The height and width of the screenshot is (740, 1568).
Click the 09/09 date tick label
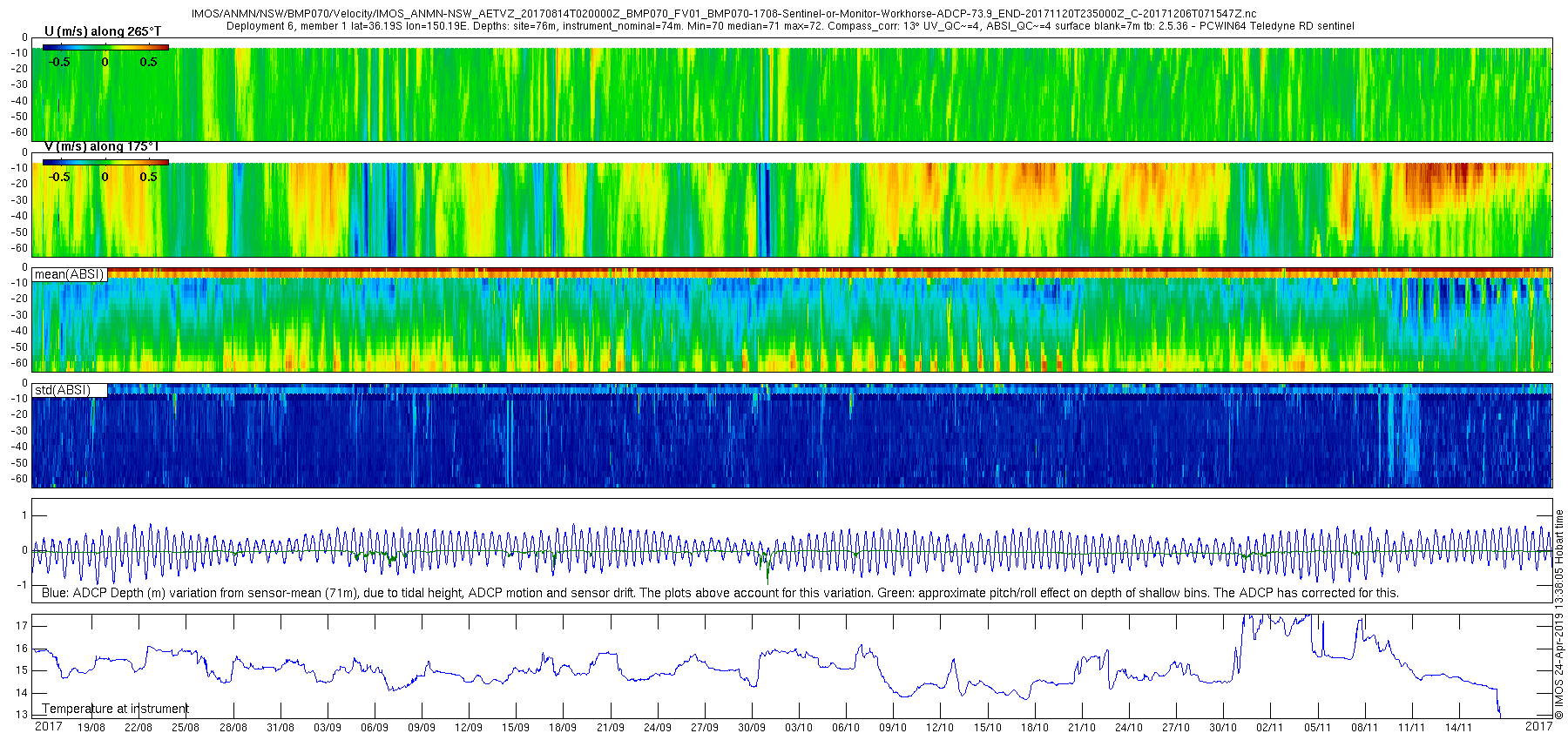422,728
